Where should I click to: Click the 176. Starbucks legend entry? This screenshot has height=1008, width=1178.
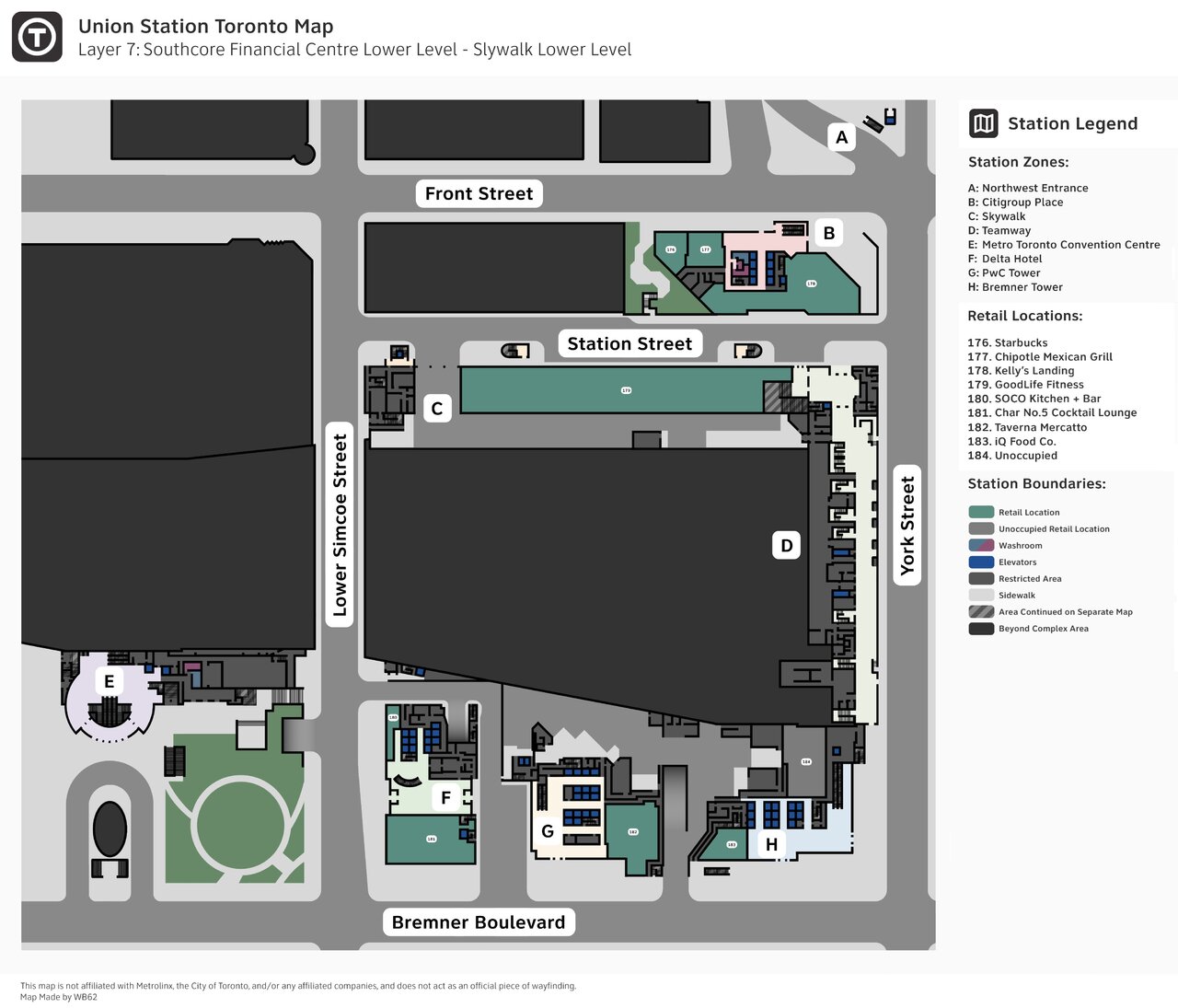pos(1007,342)
